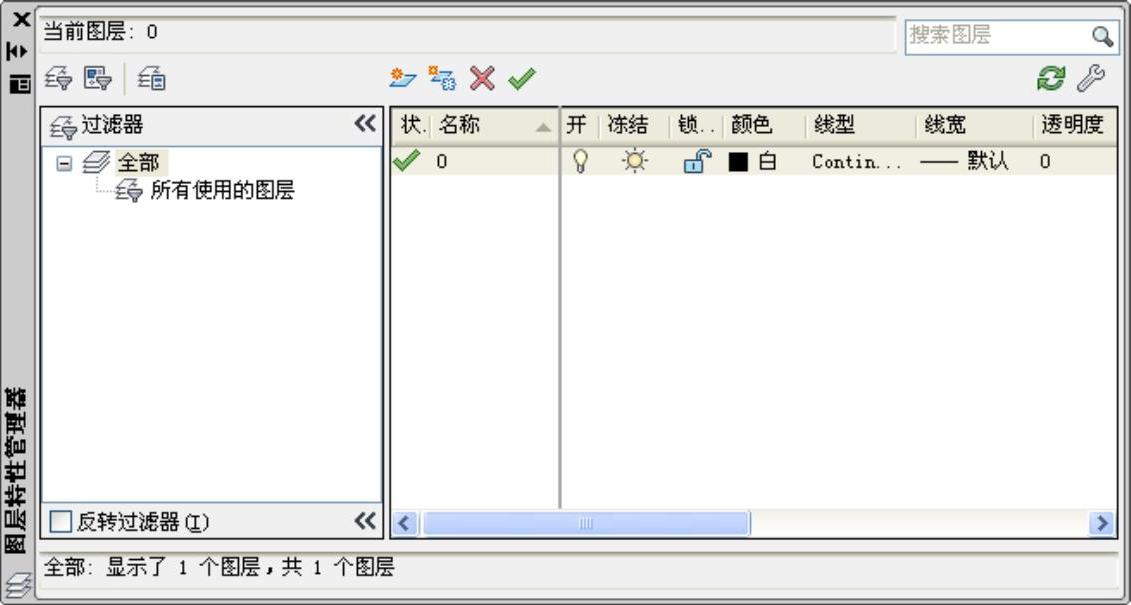Close the layer properties palette
1131x605 pixels.
21,19
